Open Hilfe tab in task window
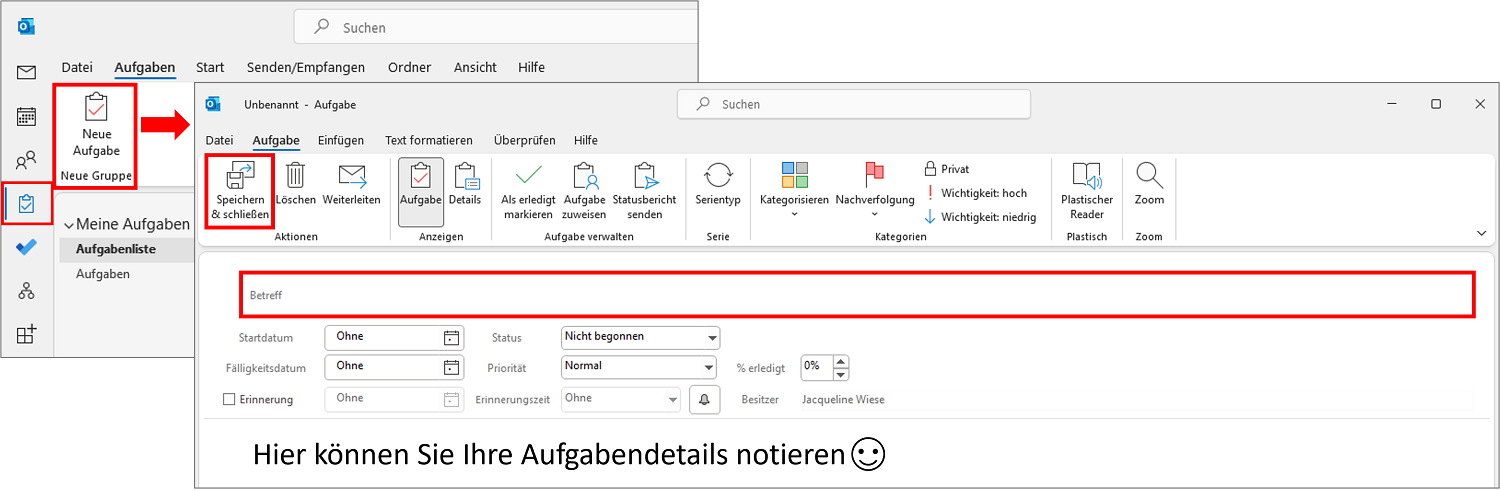Viewport: 1500px width, 492px height. coord(586,140)
